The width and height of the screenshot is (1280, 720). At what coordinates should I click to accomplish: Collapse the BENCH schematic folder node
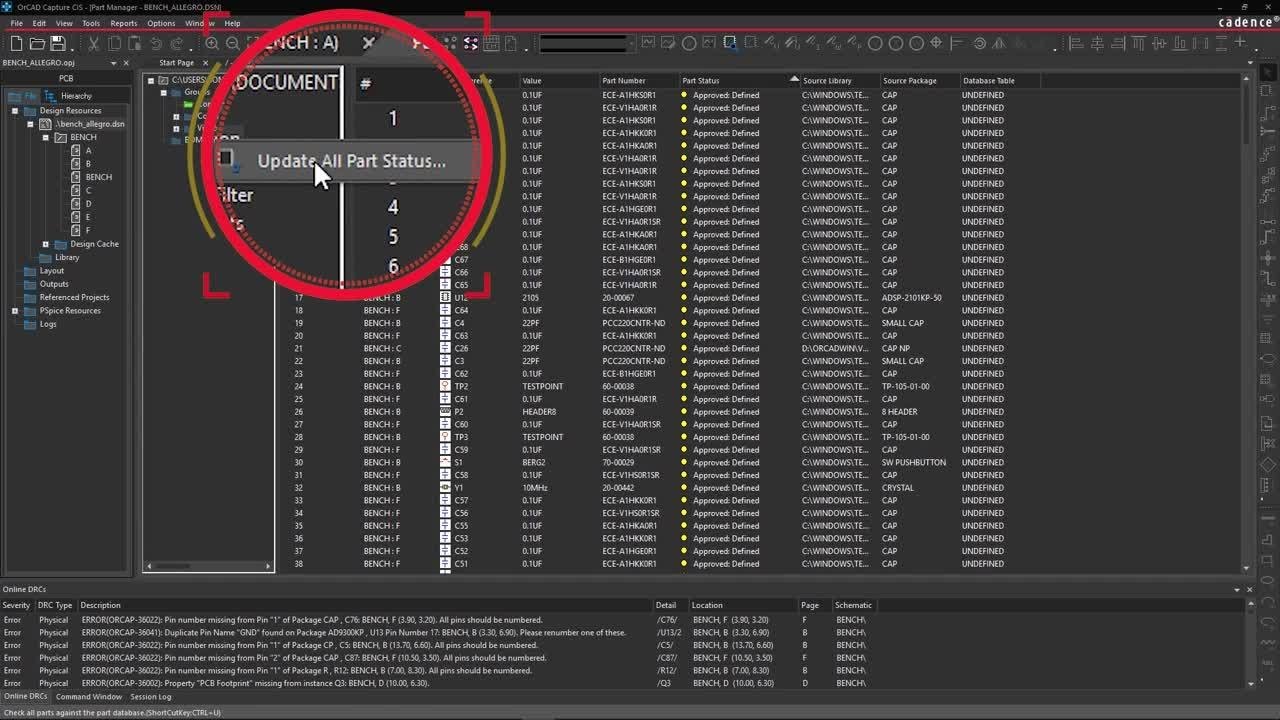tap(45, 137)
